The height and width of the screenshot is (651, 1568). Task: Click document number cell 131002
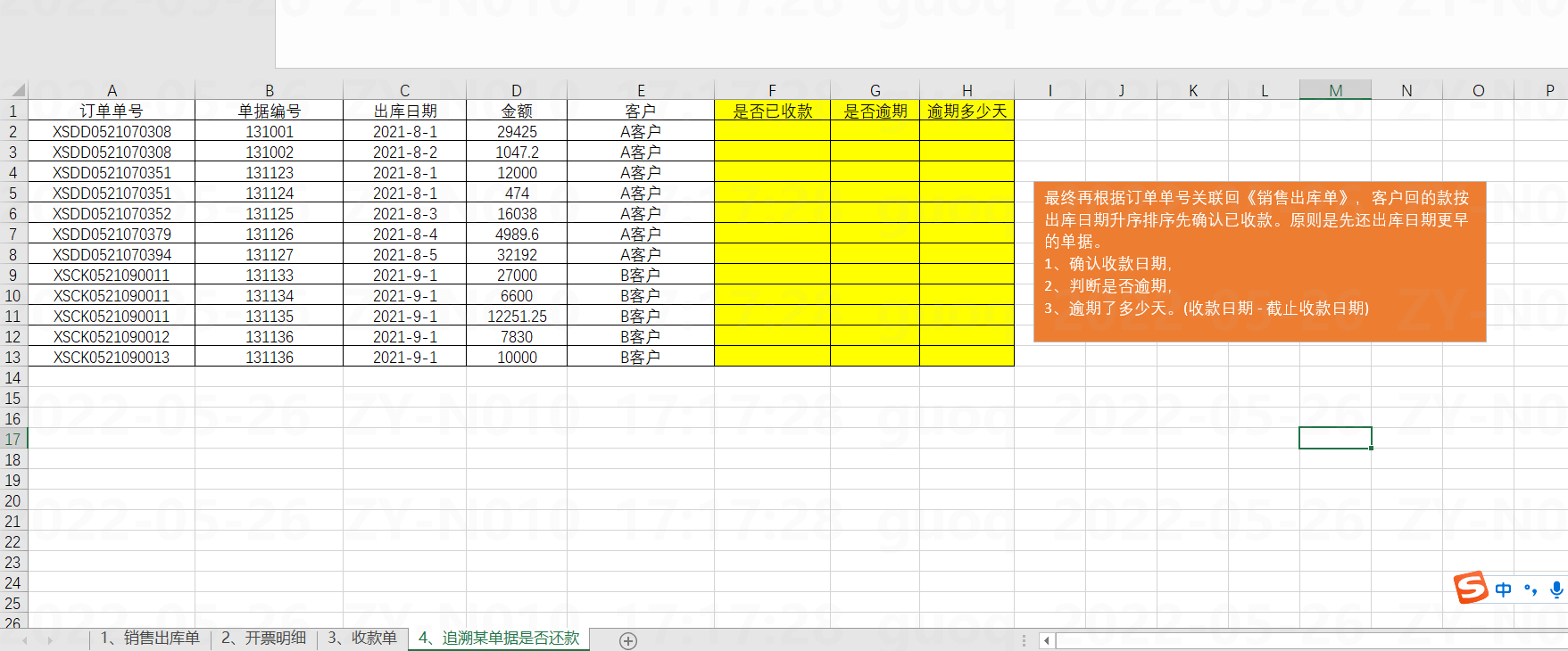coord(269,152)
